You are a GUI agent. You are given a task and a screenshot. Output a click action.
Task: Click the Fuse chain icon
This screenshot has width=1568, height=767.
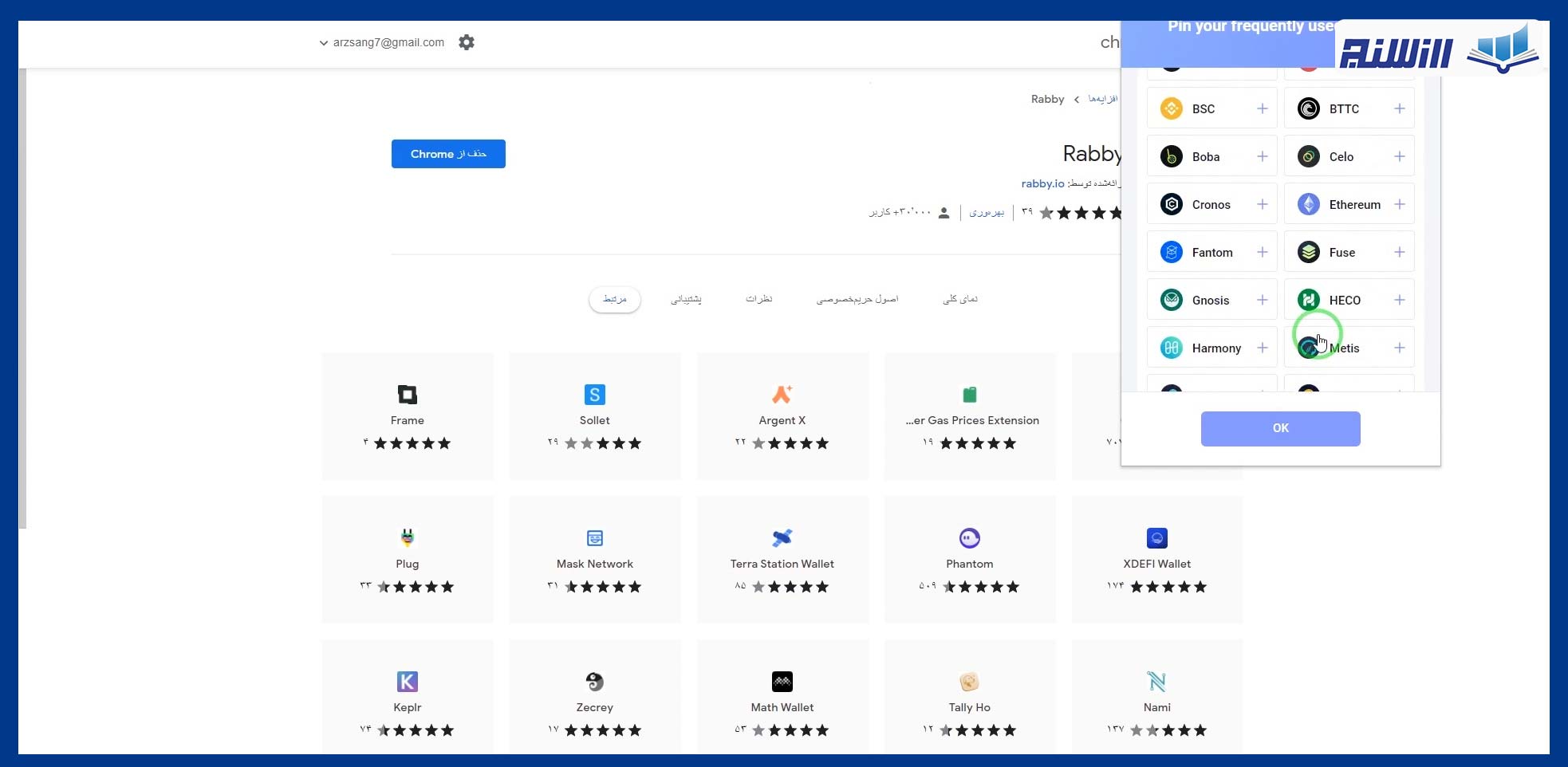[1308, 252]
